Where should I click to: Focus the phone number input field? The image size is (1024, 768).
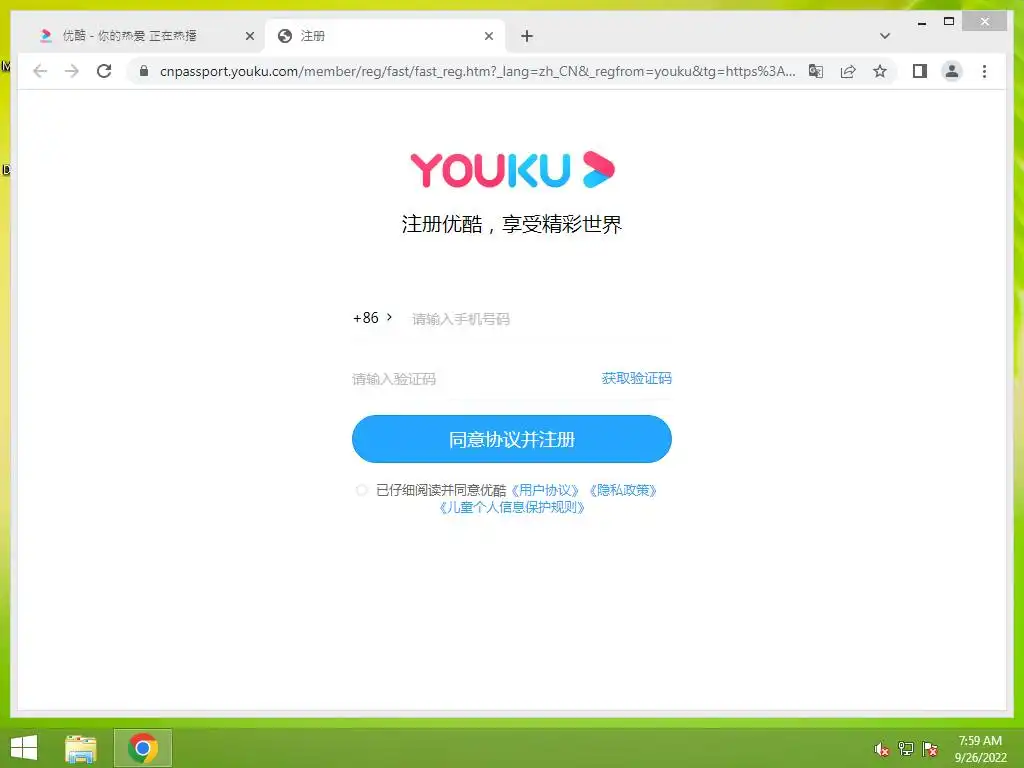pyautogui.click(x=541, y=319)
